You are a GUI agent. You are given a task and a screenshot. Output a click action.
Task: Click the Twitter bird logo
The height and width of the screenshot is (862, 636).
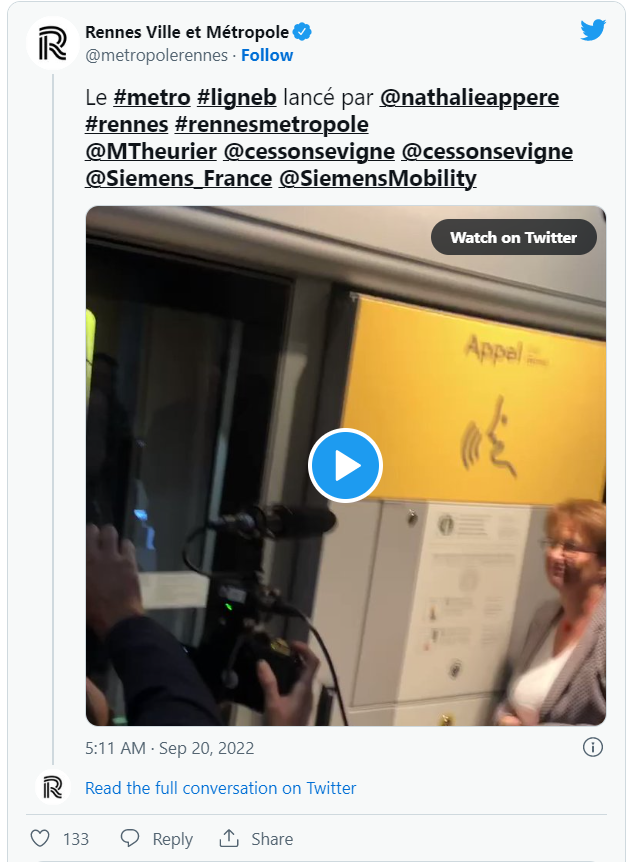coord(593,31)
